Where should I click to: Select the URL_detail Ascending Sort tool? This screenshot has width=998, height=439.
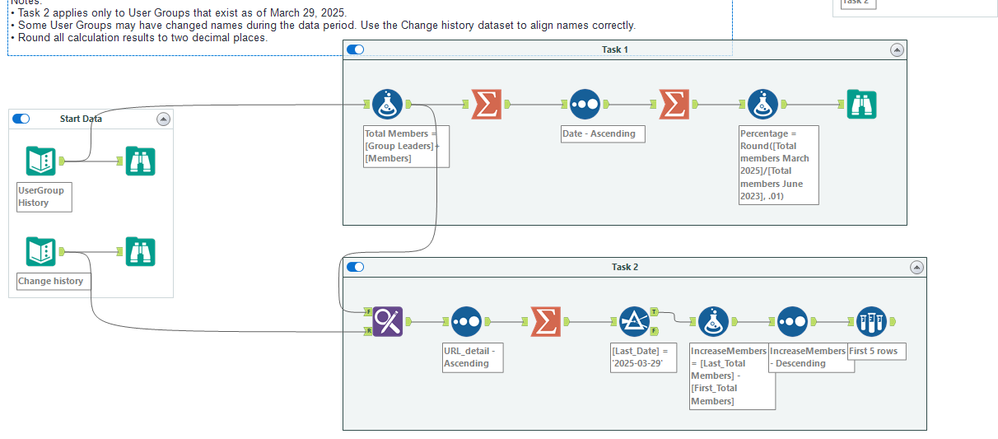(x=467, y=322)
